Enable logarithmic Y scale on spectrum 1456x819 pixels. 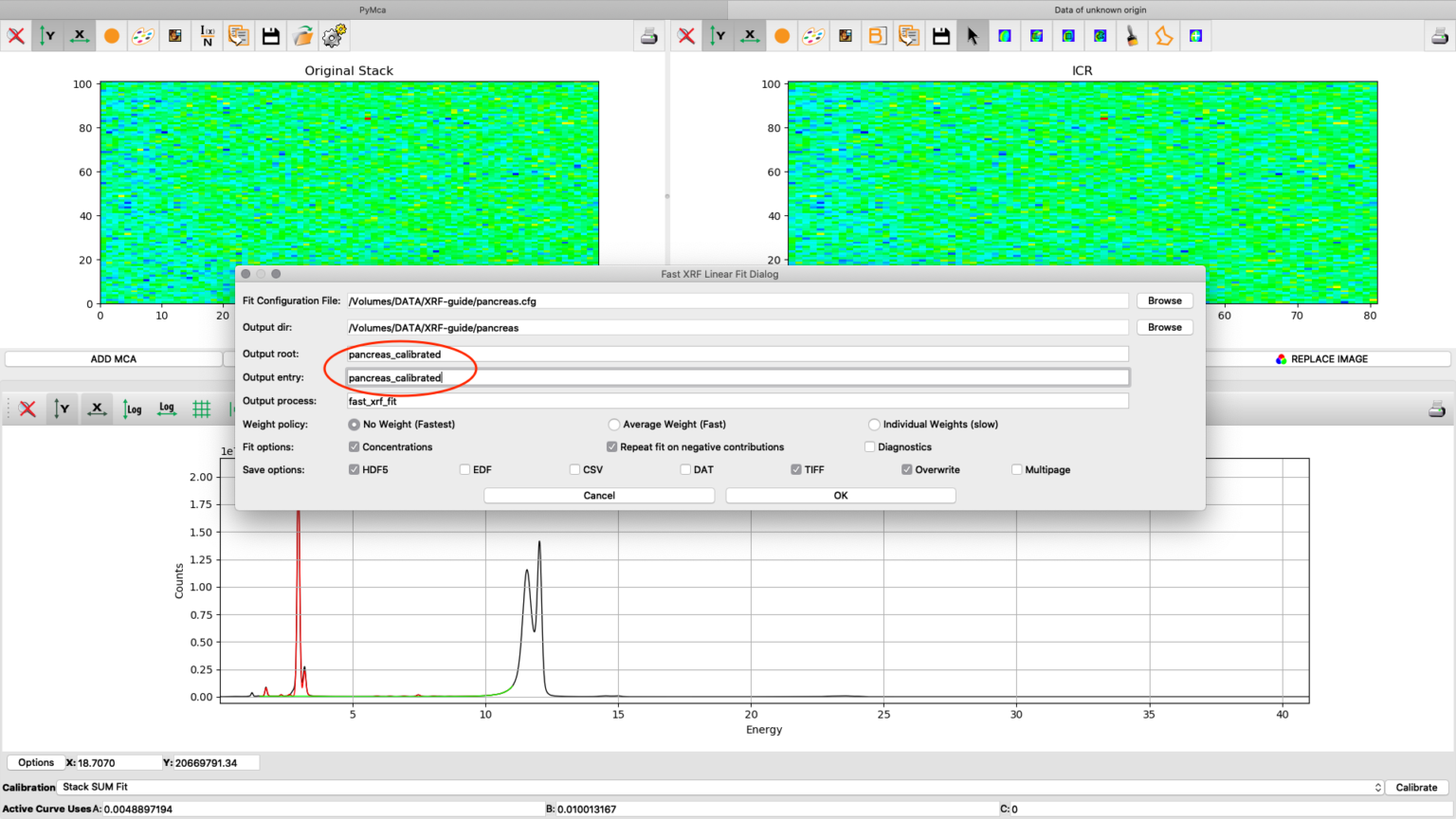132,409
